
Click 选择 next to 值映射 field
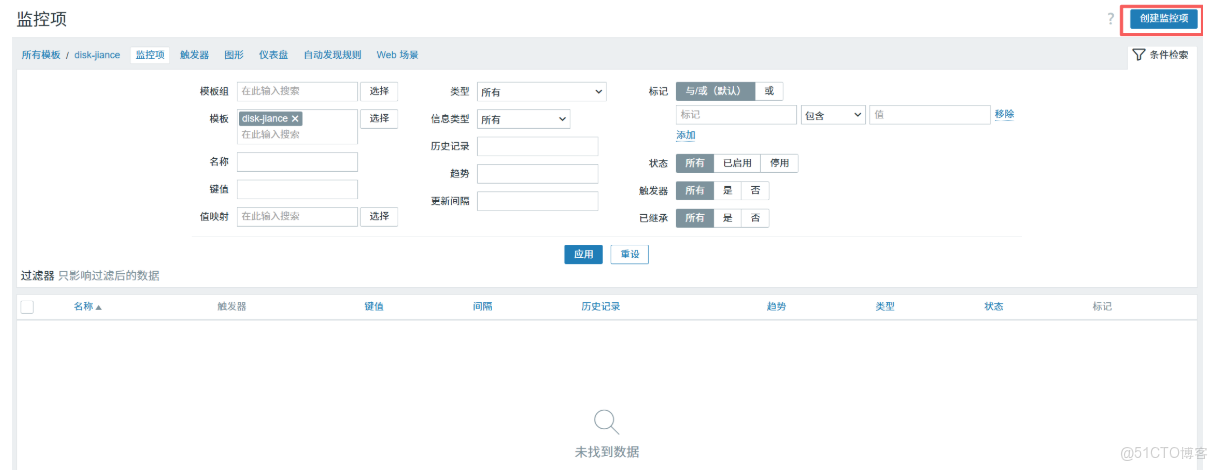[379, 216]
